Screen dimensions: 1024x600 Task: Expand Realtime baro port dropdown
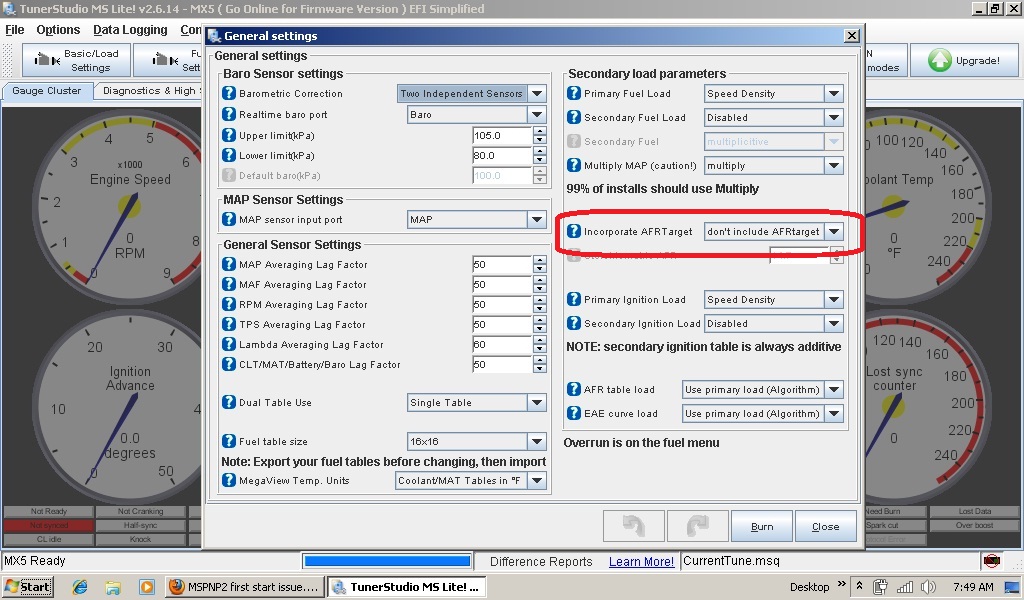(537, 114)
